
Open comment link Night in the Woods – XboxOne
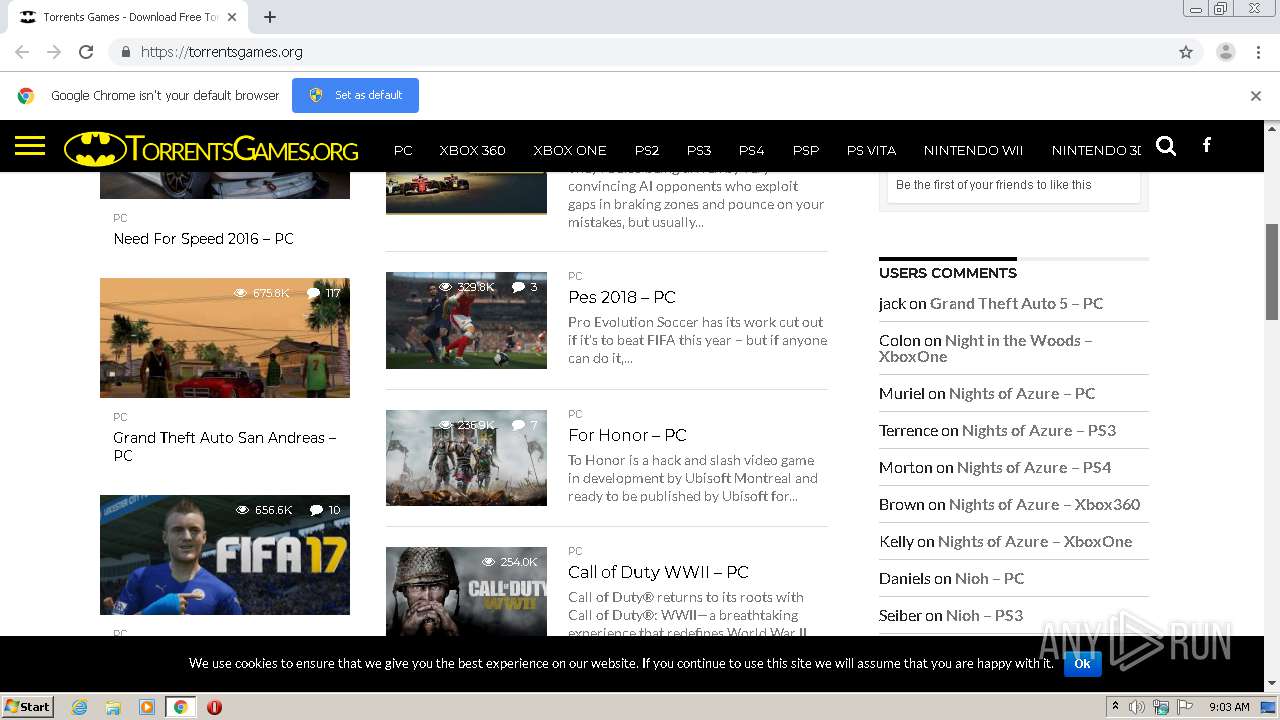coord(985,348)
